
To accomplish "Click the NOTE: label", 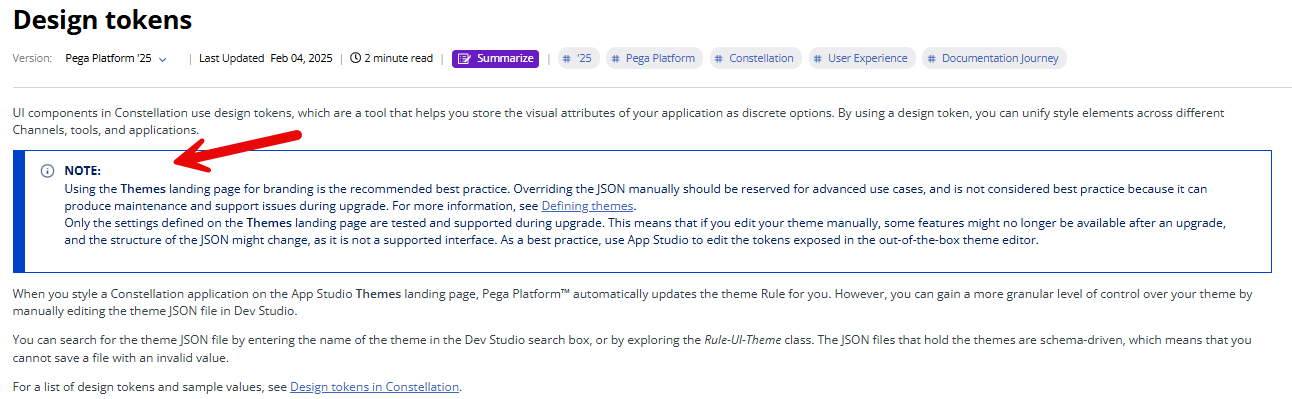I will pos(83,171).
